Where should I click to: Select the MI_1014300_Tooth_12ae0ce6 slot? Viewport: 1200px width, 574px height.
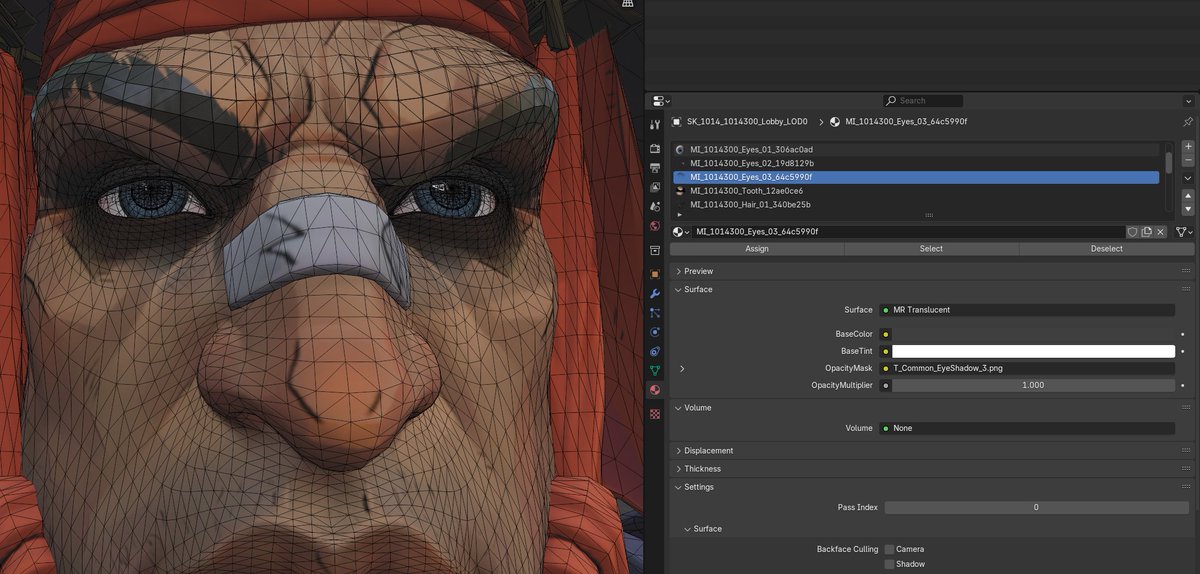pyautogui.click(x=916, y=190)
